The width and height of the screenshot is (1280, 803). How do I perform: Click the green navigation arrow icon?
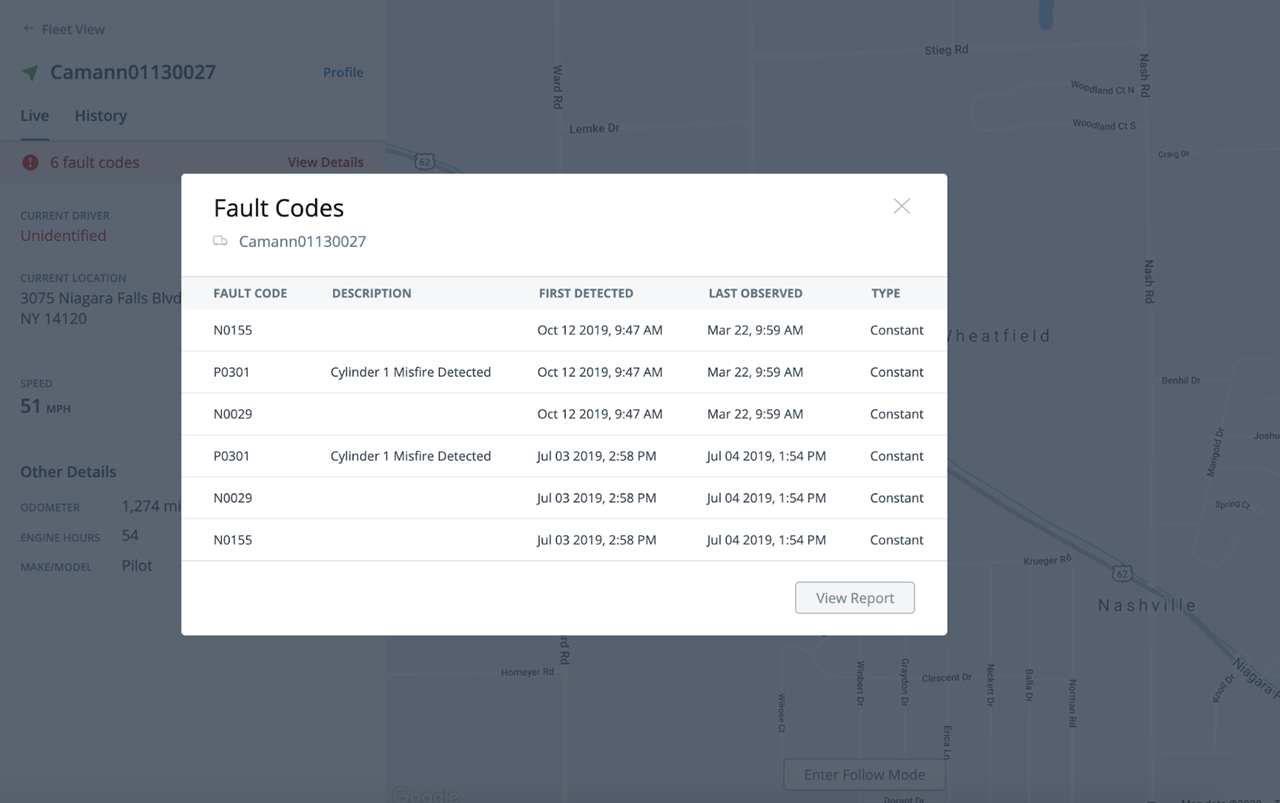point(30,73)
